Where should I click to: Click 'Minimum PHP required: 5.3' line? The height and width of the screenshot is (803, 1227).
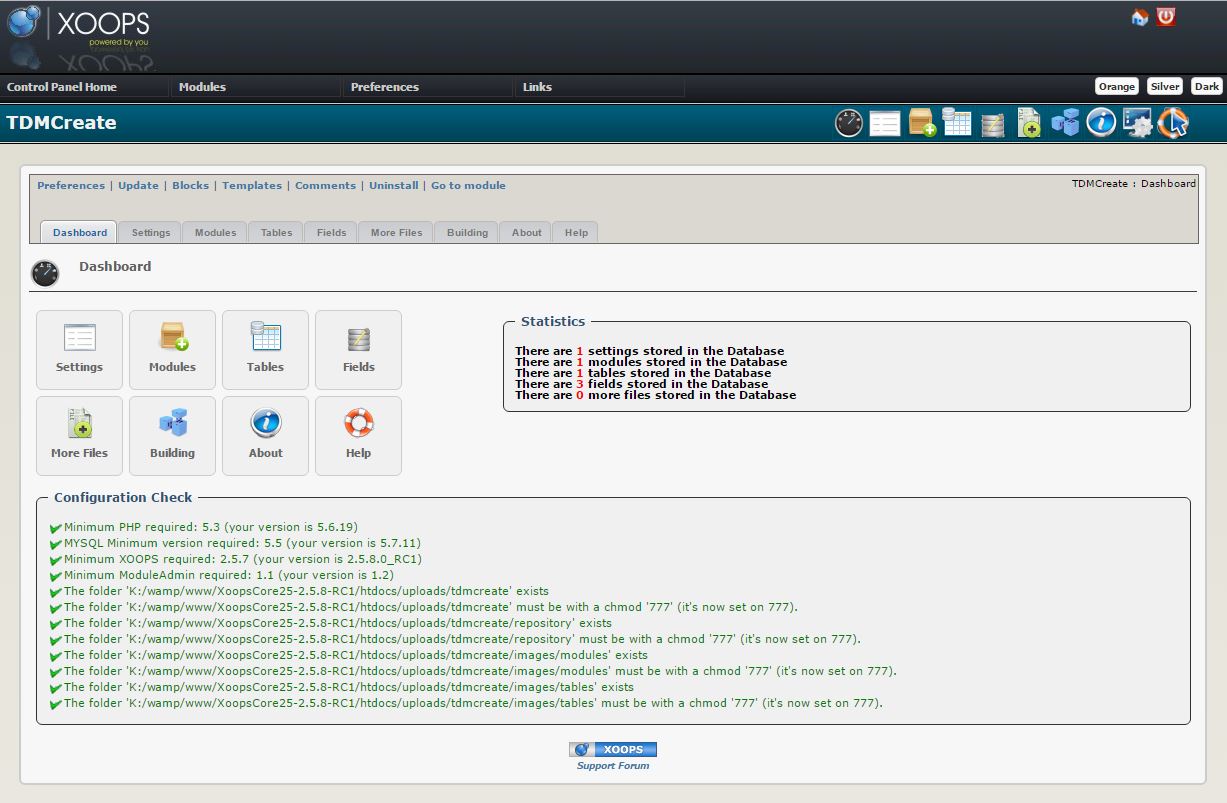pos(210,527)
